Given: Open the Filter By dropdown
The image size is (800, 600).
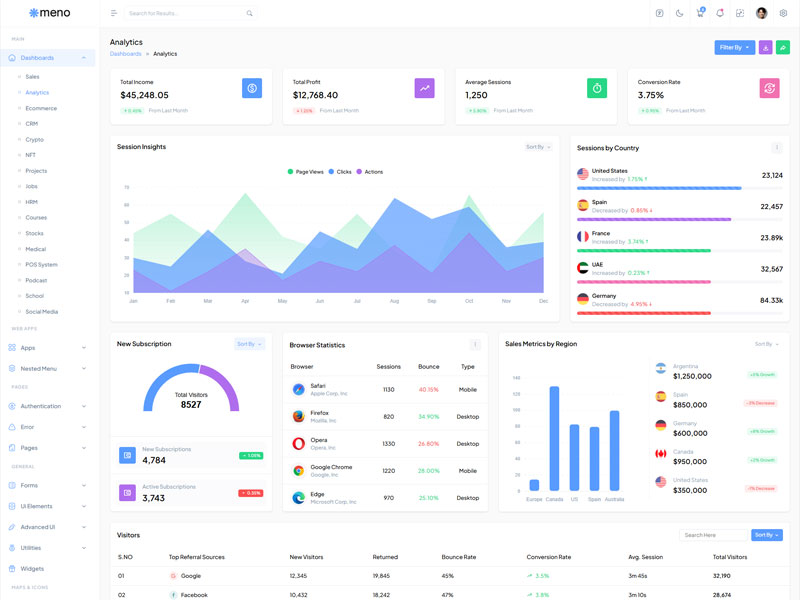Looking at the screenshot, I should point(734,47).
